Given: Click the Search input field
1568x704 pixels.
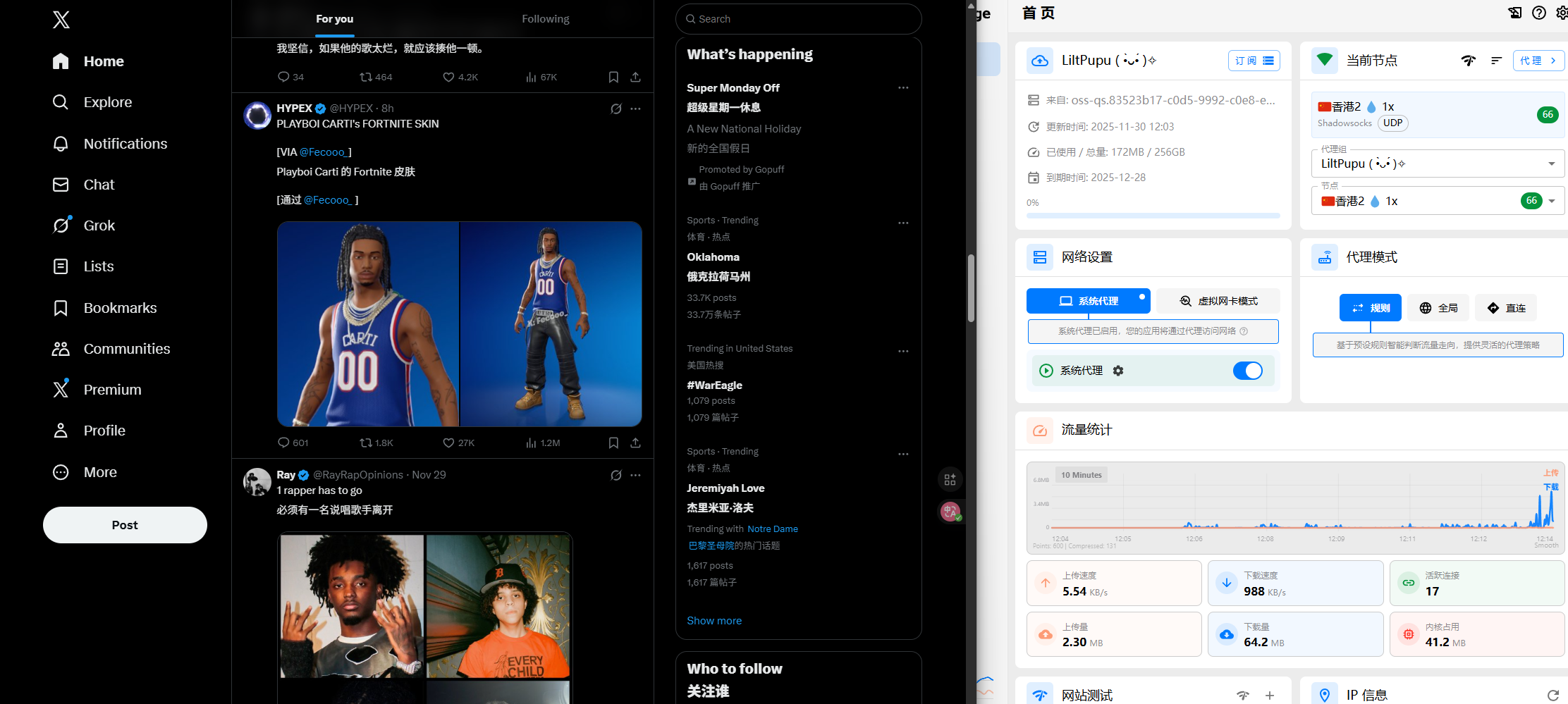Looking at the screenshot, I should coord(804,19).
